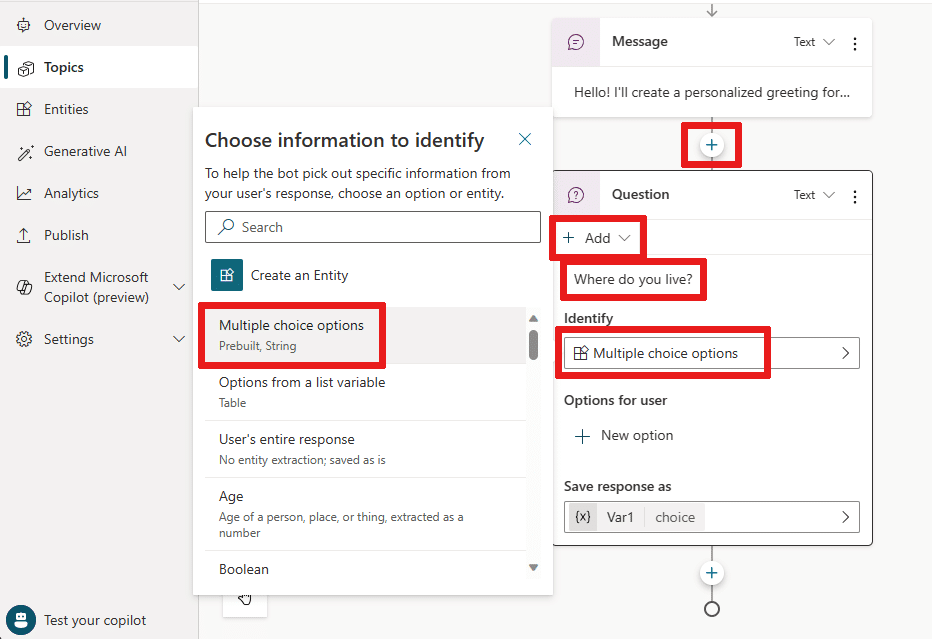The width and height of the screenshot is (932, 639).
Task: Open Question node three-dot menu
Action: [855, 197]
